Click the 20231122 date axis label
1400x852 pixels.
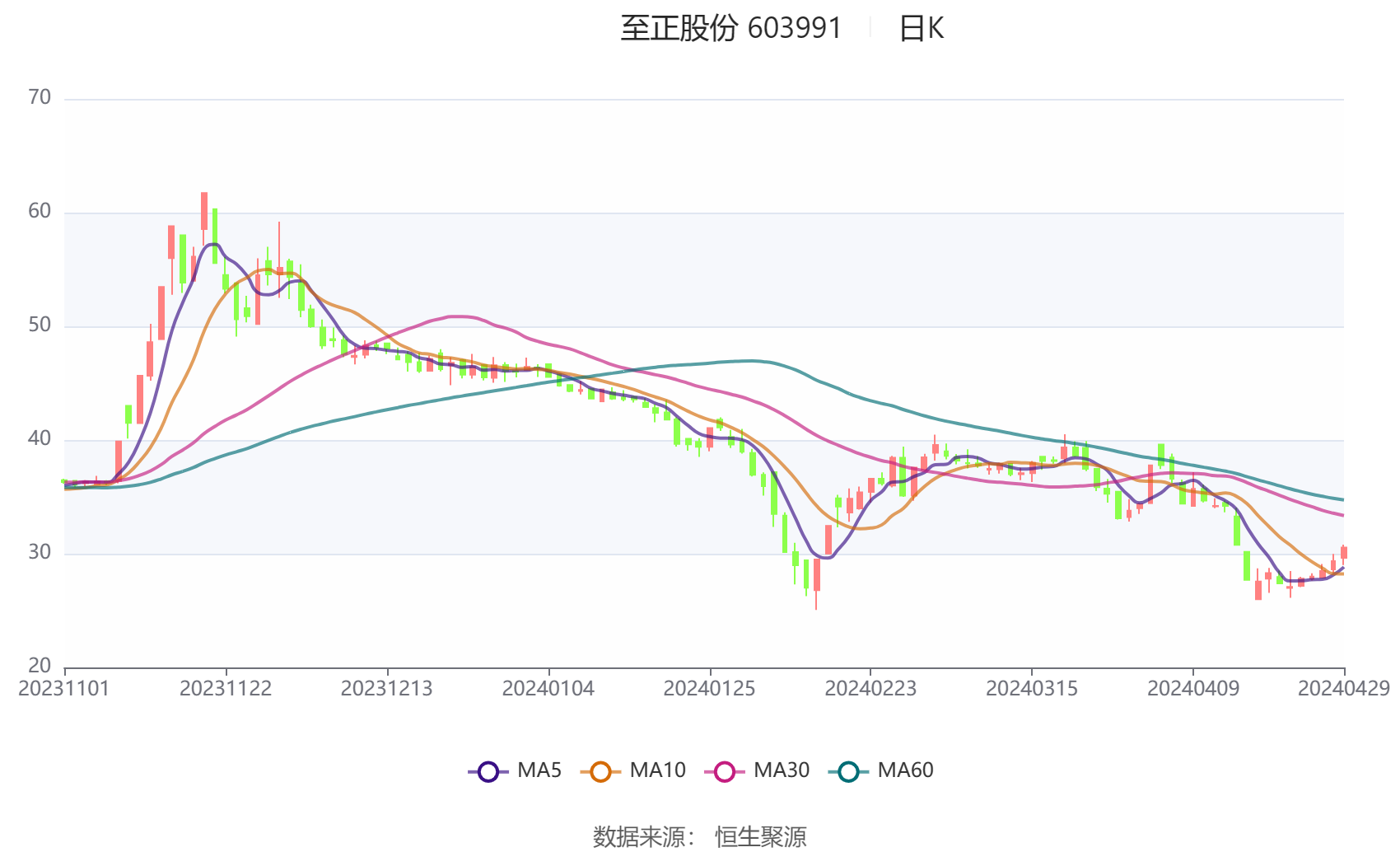(226, 689)
